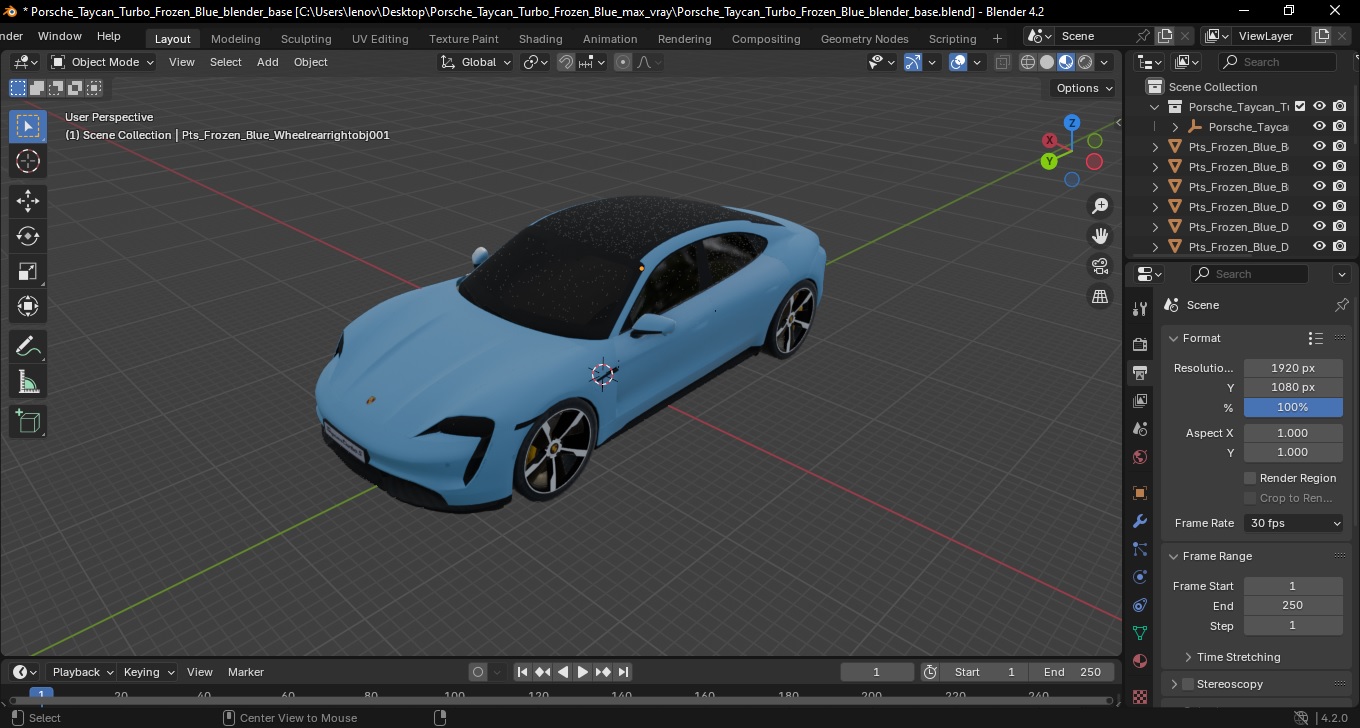Toggle proportional editing in the header
The image size is (1360, 728).
623,62
